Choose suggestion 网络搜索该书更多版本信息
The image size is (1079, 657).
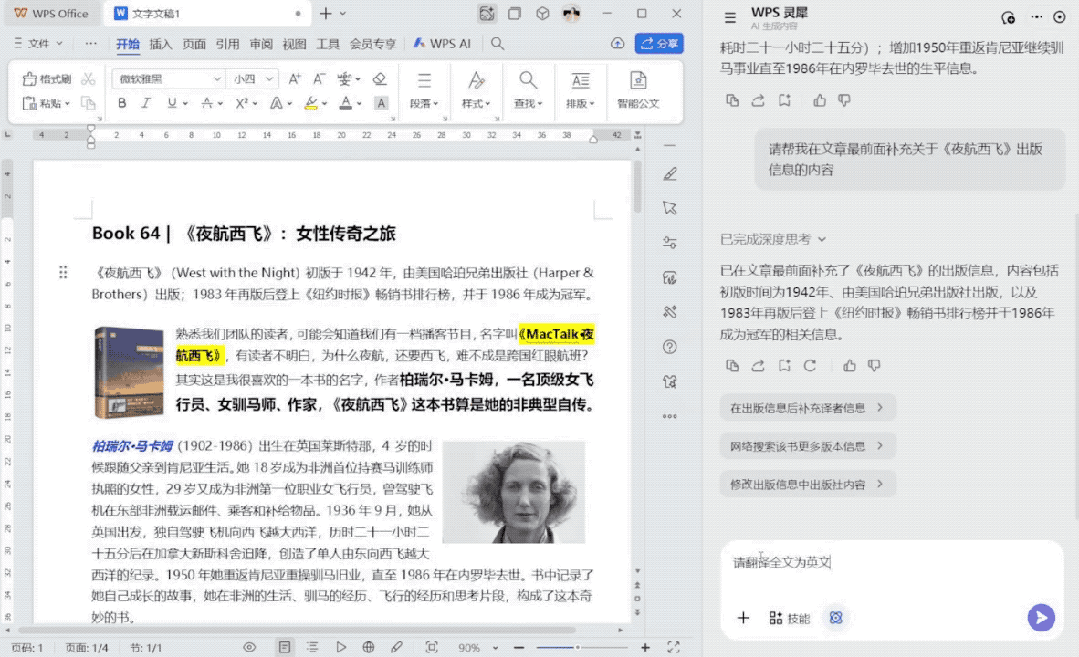pyautogui.click(x=807, y=446)
